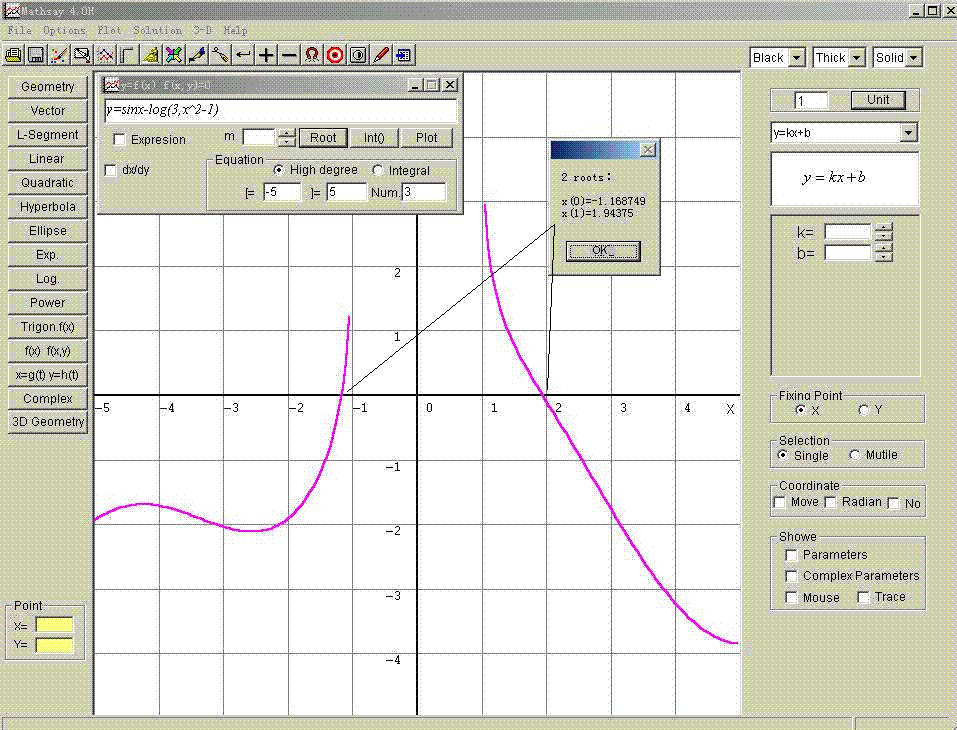The height and width of the screenshot is (730, 957).
Task: Select the blue fountain pen icon
Action: (x=197, y=56)
